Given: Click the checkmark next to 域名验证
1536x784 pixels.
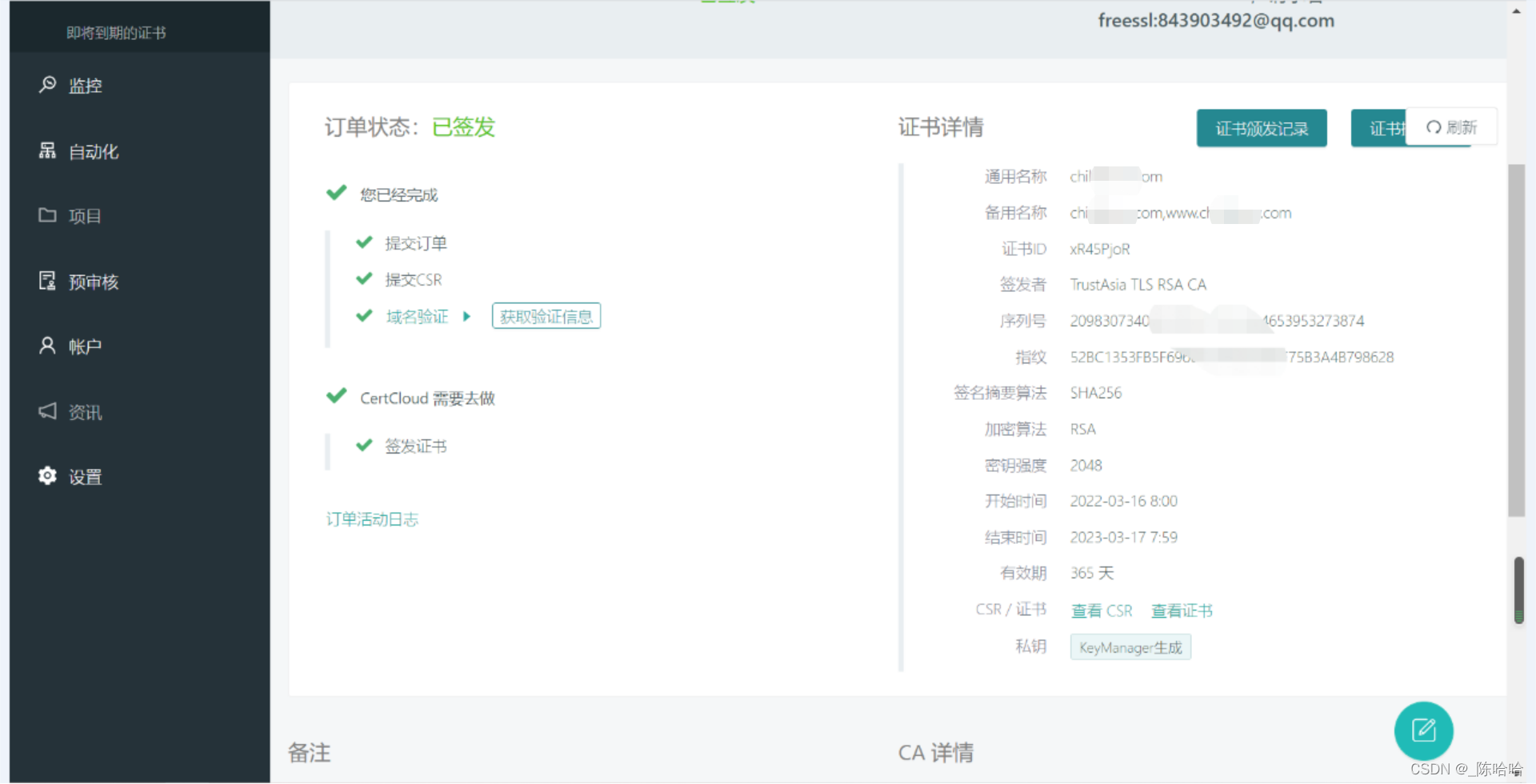Looking at the screenshot, I should click(364, 316).
